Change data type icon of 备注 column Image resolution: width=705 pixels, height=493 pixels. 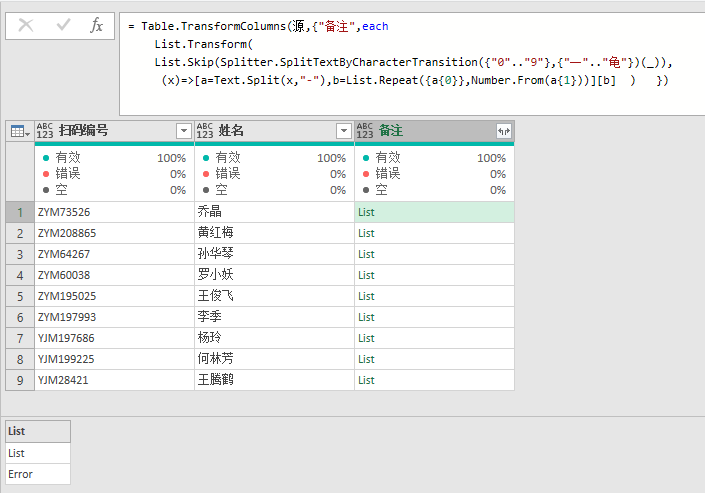point(365,131)
